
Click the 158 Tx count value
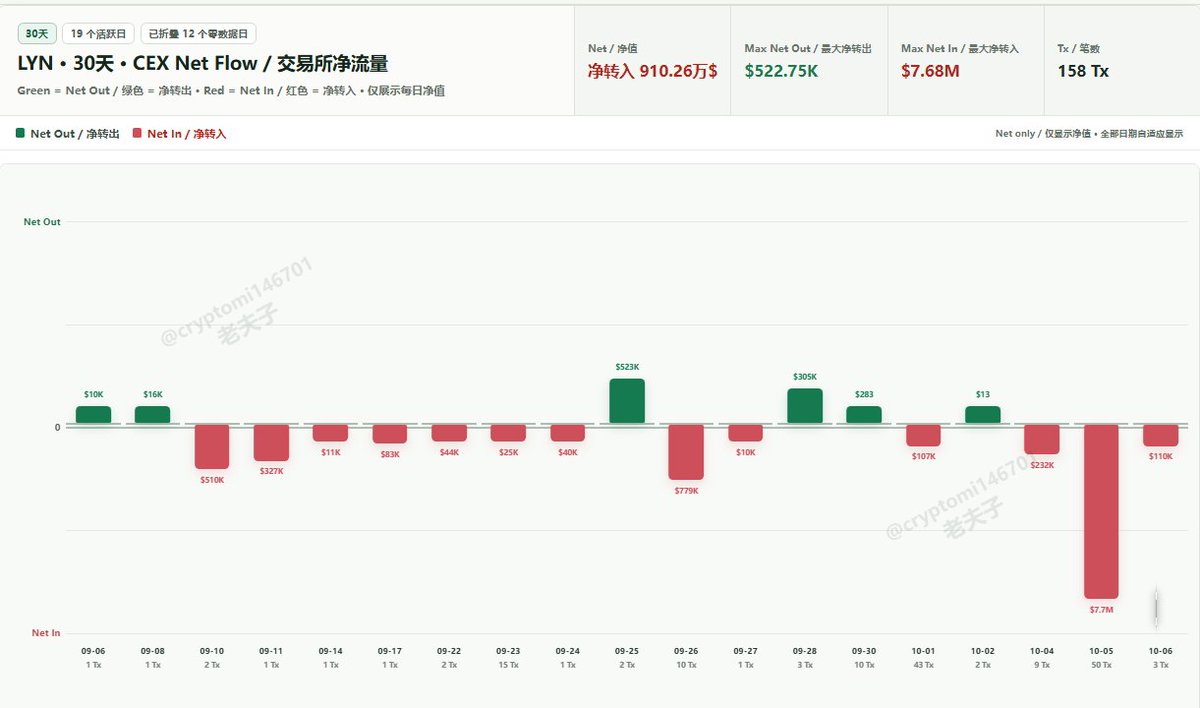[1083, 71]
